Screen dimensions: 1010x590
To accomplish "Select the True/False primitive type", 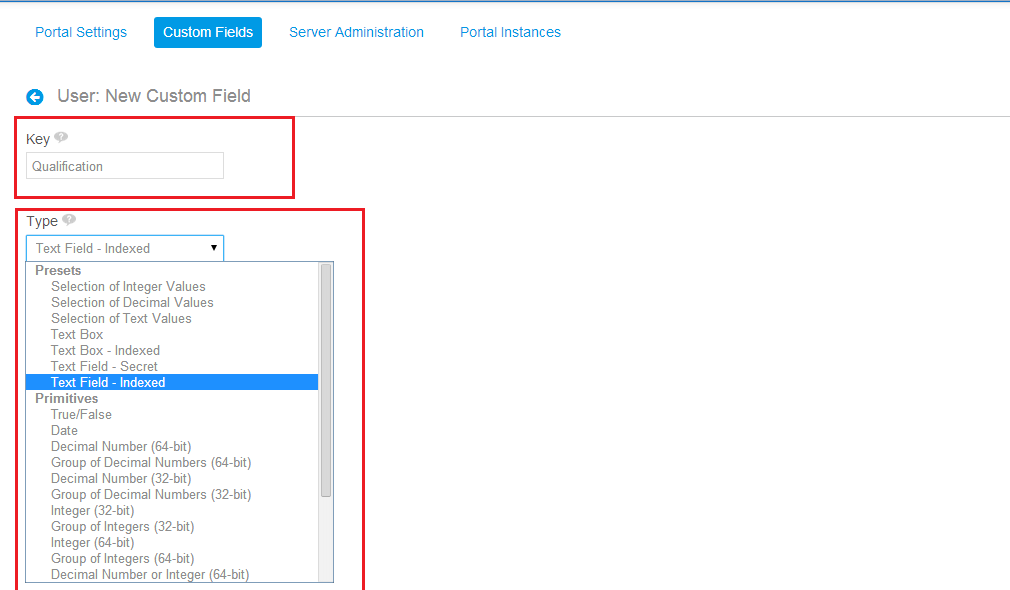I will click(x=172, y=415).
